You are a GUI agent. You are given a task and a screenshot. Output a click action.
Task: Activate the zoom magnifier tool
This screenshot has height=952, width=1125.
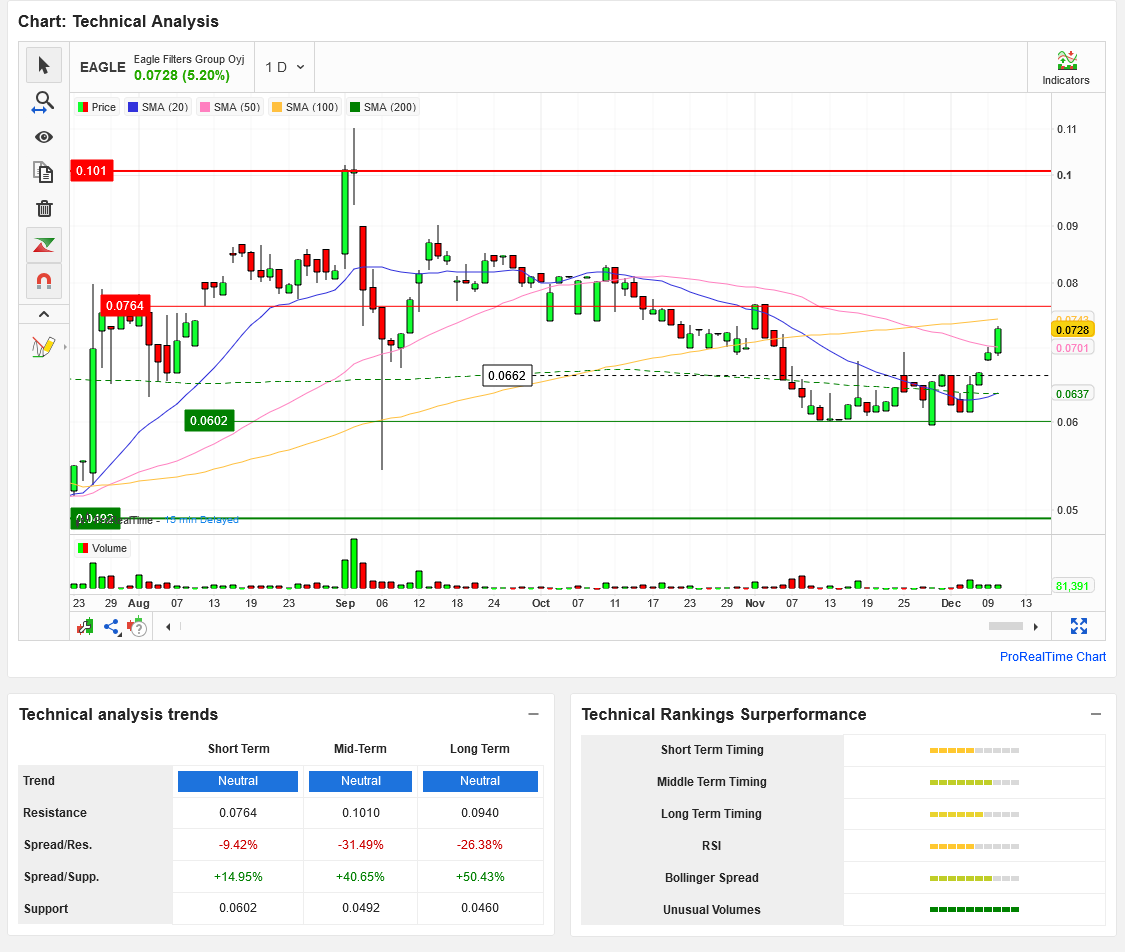coord(43,101)
